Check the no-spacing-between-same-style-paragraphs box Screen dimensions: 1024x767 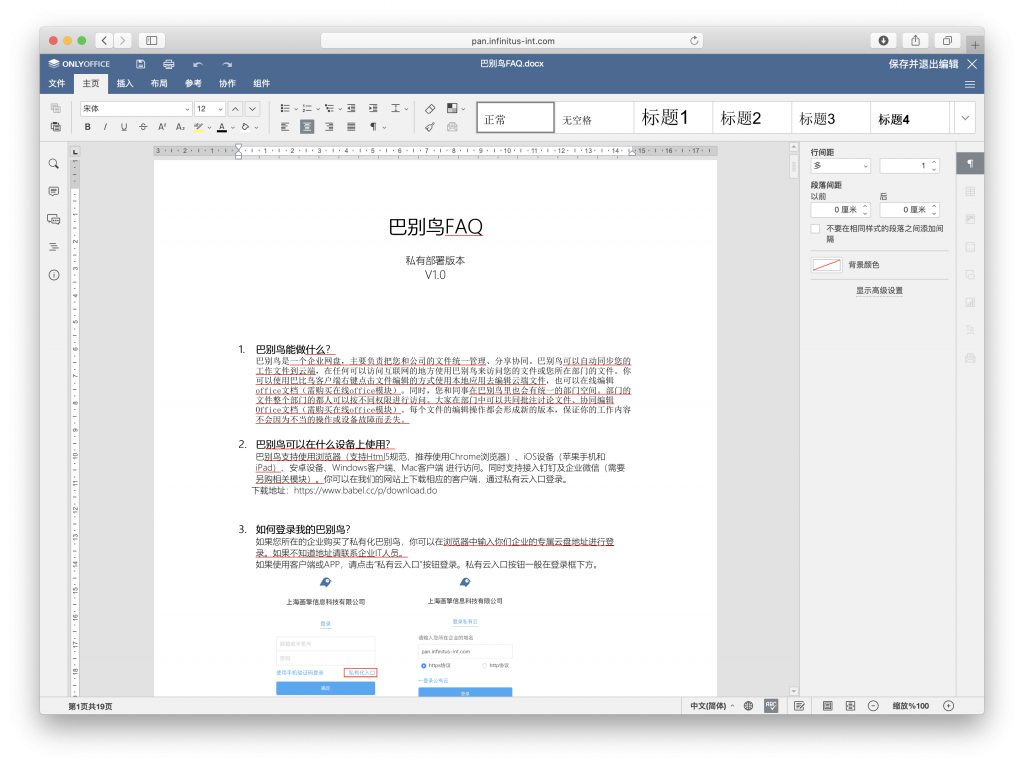815,229
